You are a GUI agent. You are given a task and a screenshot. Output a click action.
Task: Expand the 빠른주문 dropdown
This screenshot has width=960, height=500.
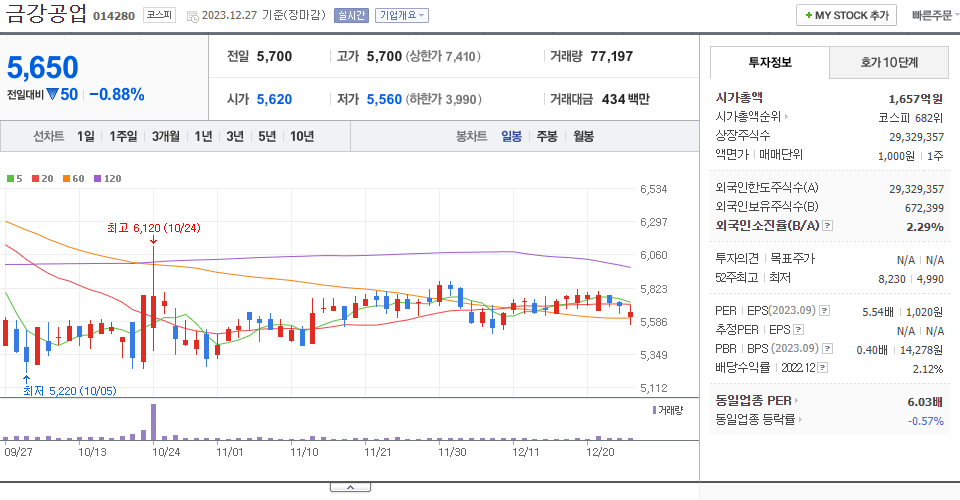coord(935,15)
